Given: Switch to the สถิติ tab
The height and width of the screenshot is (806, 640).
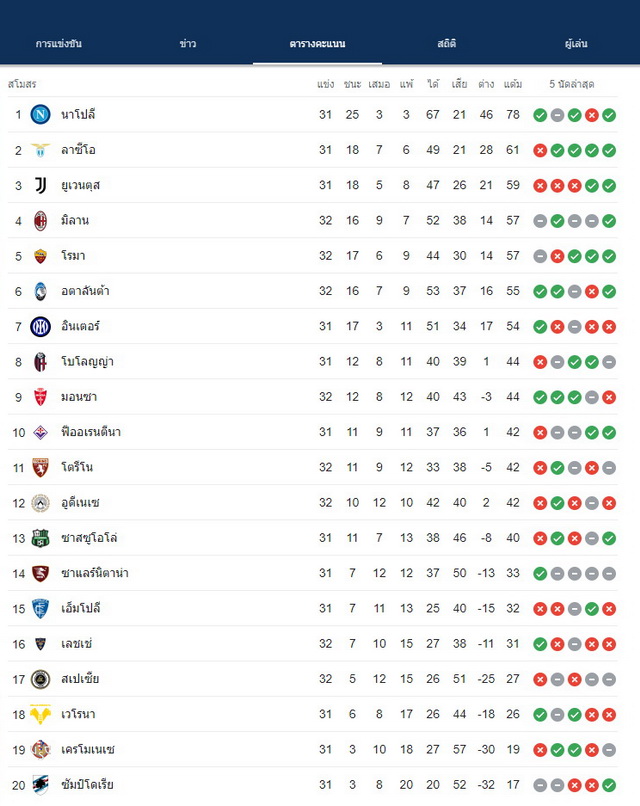Looking at the screenshot, I should pyautogui.click(x=446, y=44).
